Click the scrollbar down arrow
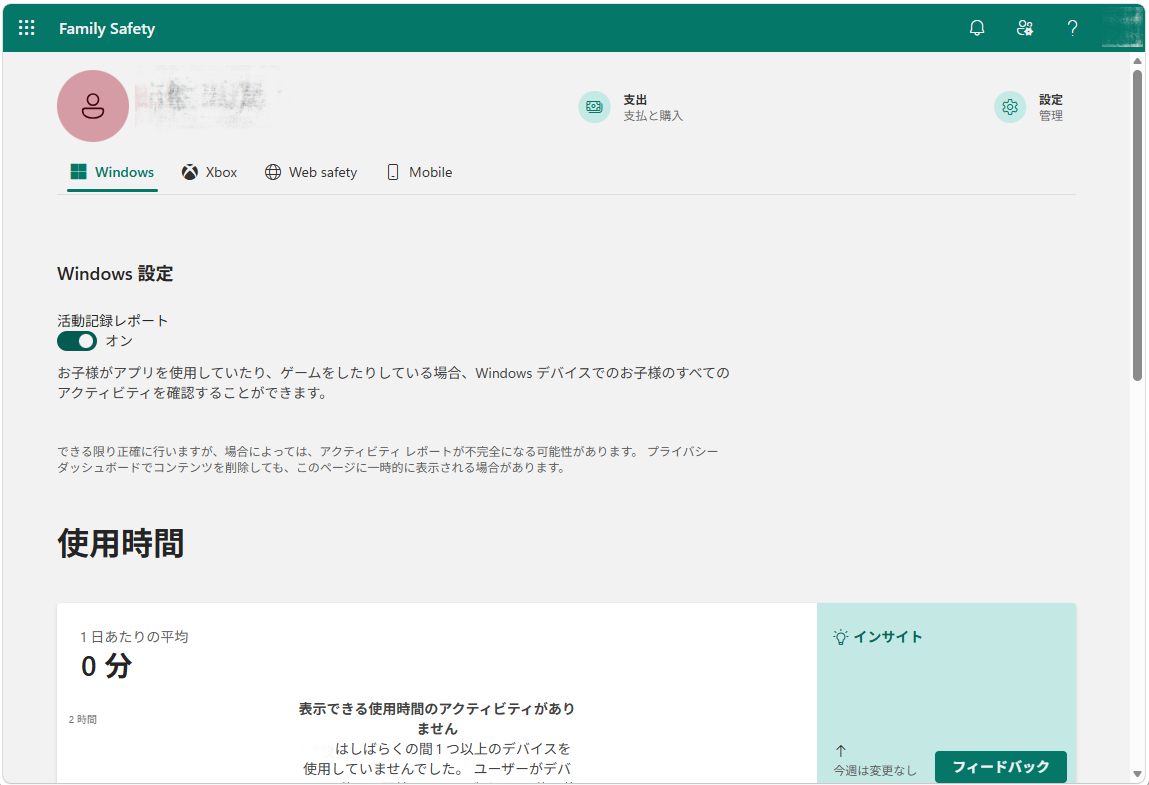This screenshot has width=1149, height=785. pos(1137,774)
